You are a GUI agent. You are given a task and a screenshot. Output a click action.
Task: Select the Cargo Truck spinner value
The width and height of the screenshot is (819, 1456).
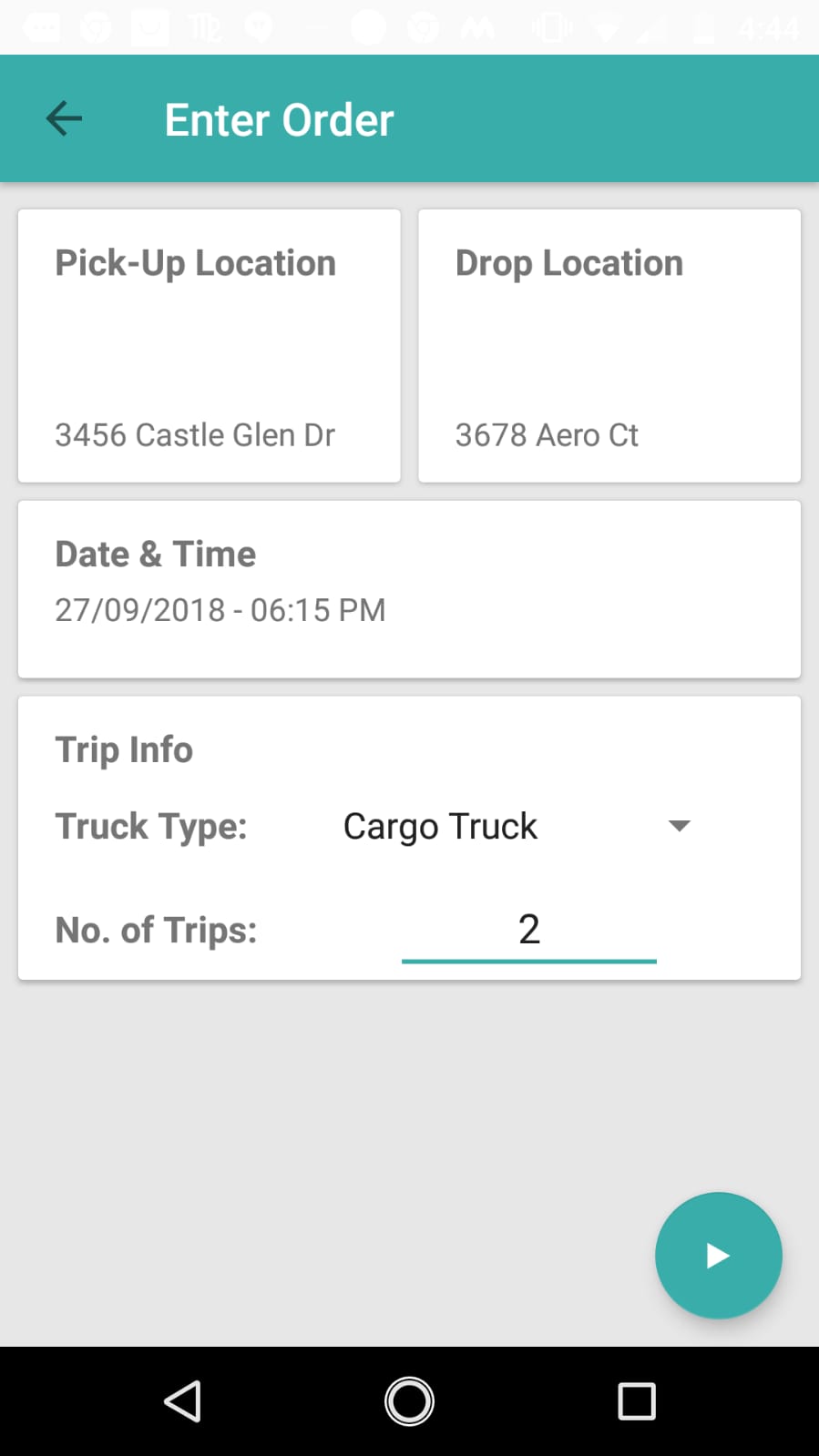[440, 826]
